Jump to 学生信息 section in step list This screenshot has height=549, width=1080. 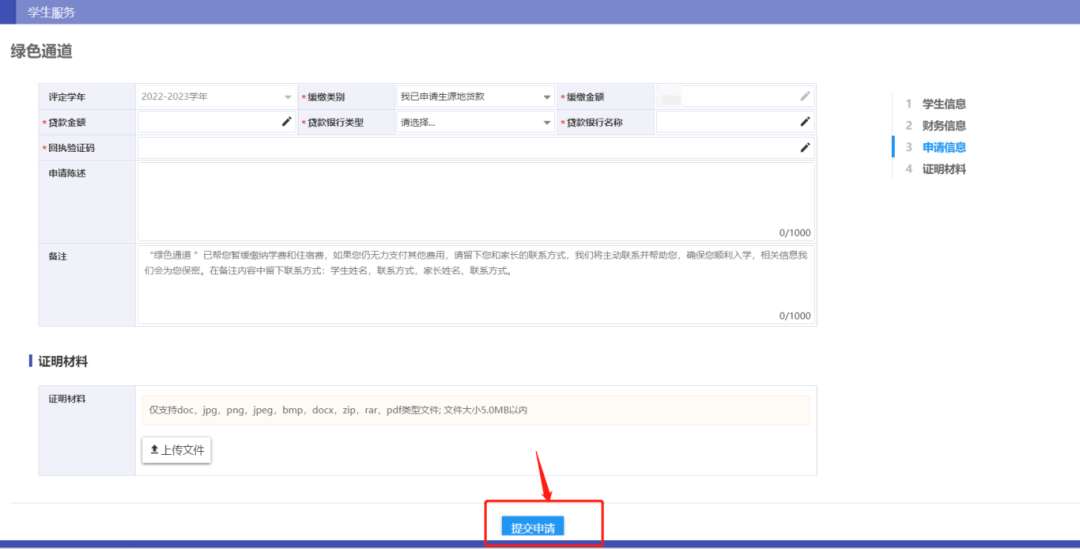943,104
